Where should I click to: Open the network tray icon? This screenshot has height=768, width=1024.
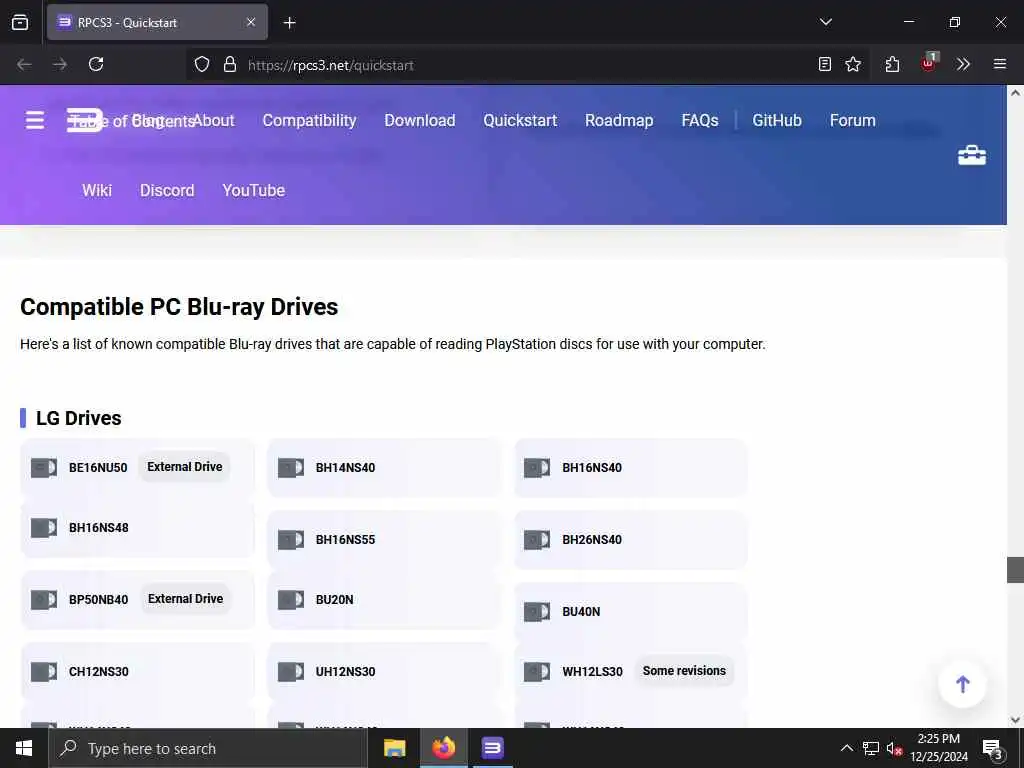point(871,748)
